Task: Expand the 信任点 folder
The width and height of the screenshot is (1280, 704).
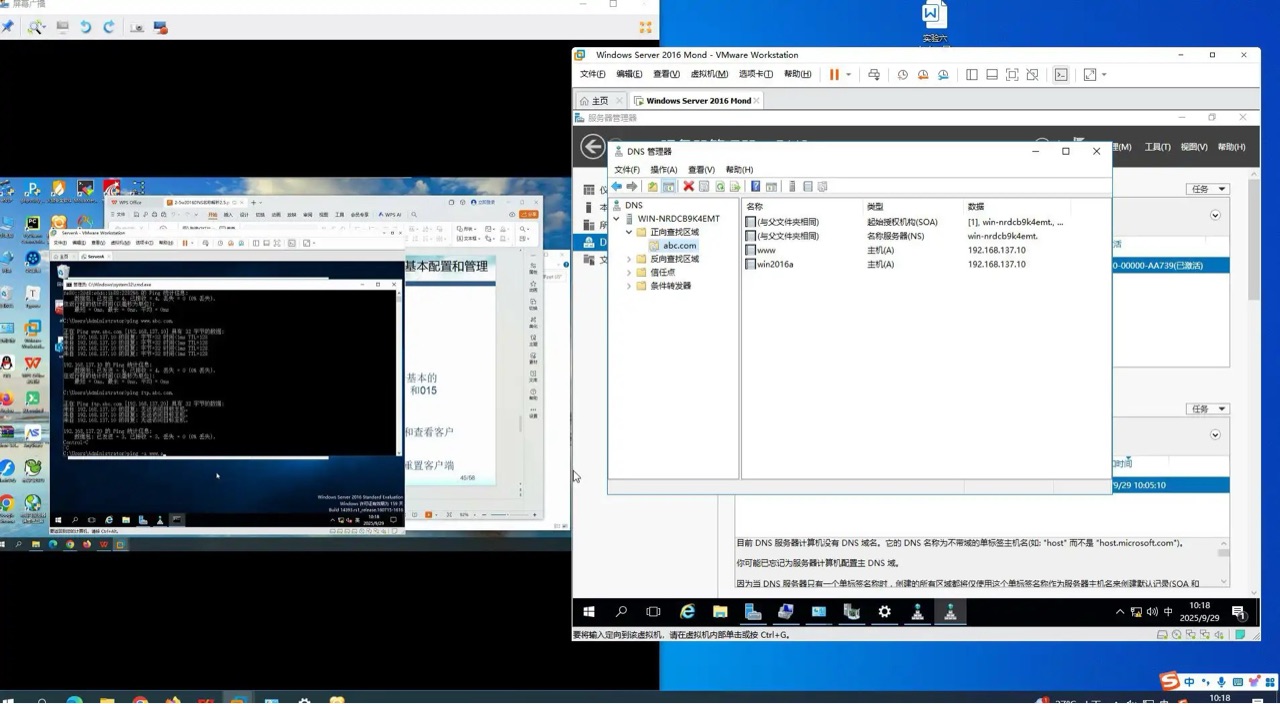Action: coord(629,272)
